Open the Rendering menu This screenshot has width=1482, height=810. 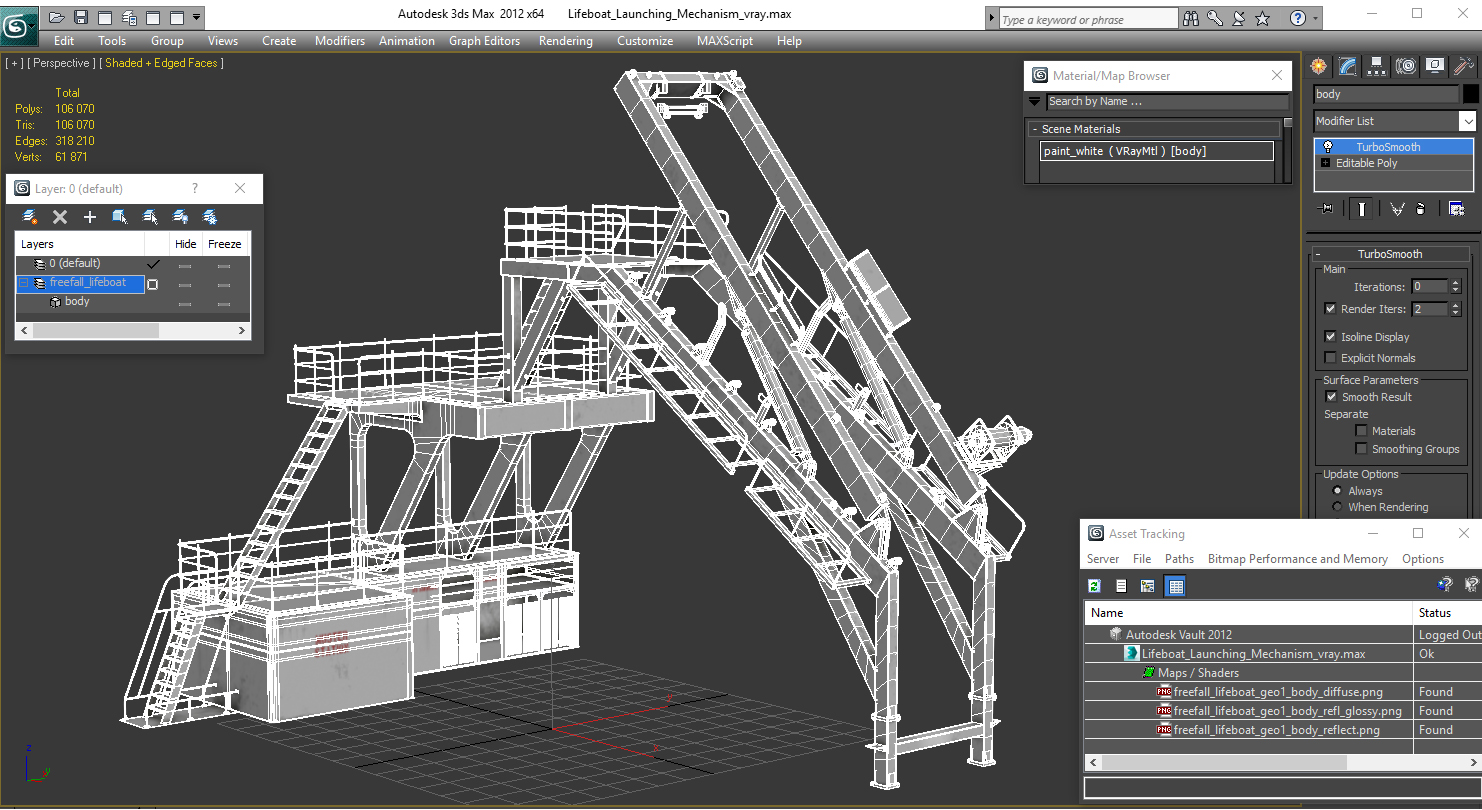click(565, 41)
